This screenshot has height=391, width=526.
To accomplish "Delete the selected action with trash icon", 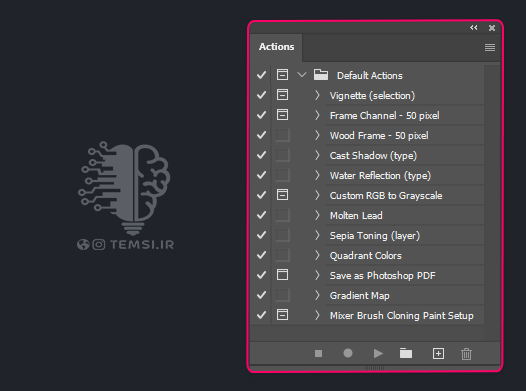I will (466, 354).
